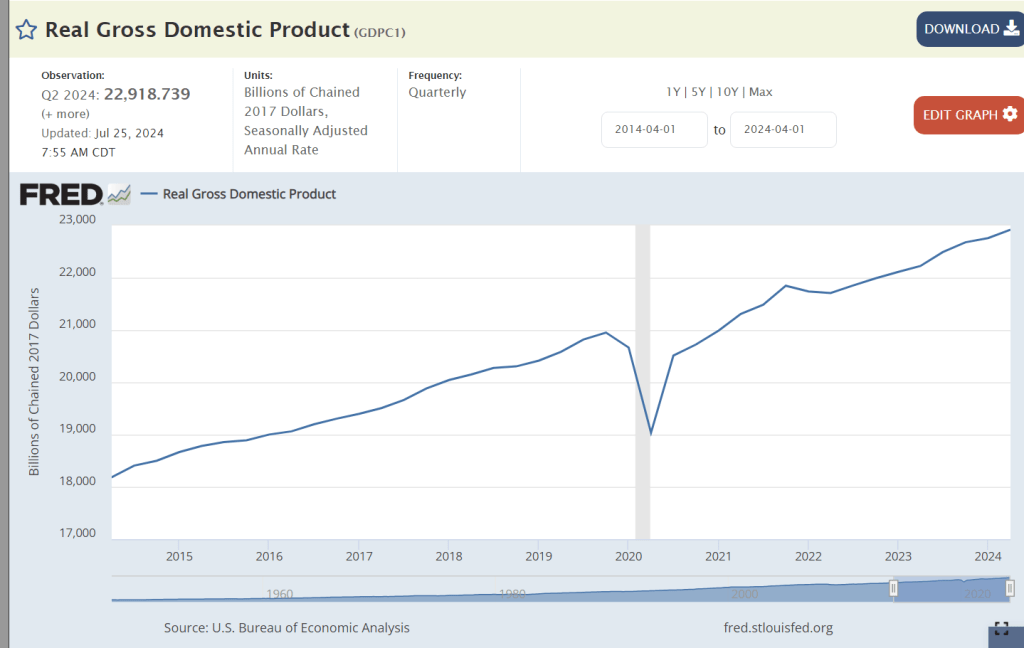The height and width of the screenshot is (648, 1024).
Task: Click the gear icon on Edit Graph
Action: pos(1010,114)
